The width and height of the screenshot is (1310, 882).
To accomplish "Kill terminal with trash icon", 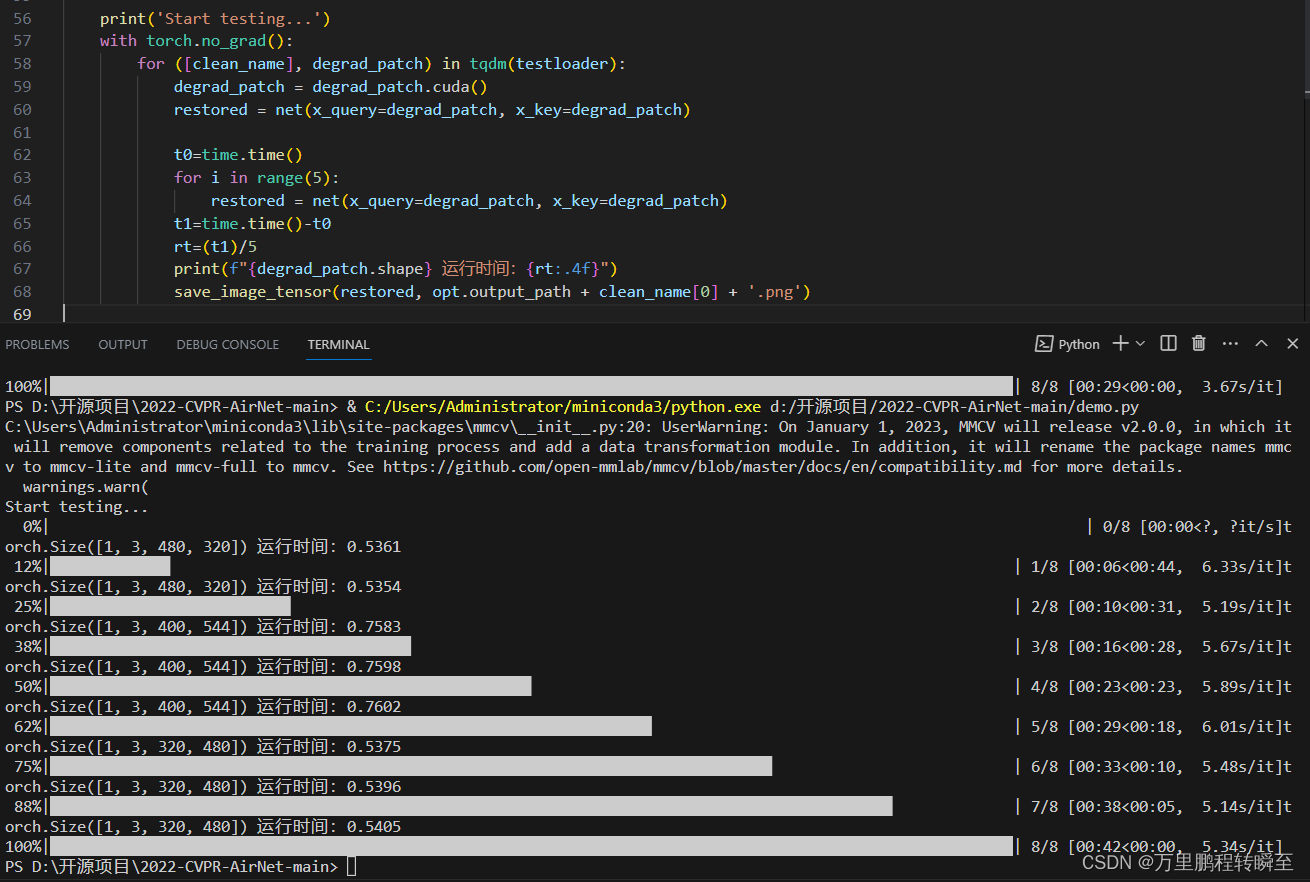I will click(1199, 343).
